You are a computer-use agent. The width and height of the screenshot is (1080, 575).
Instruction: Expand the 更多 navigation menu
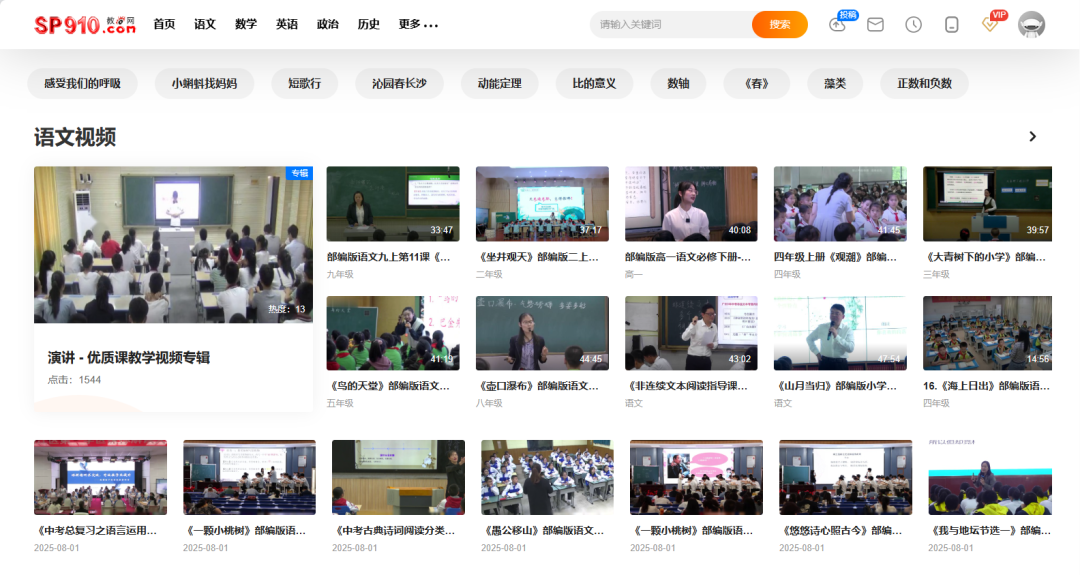click(x=418, y=24)
